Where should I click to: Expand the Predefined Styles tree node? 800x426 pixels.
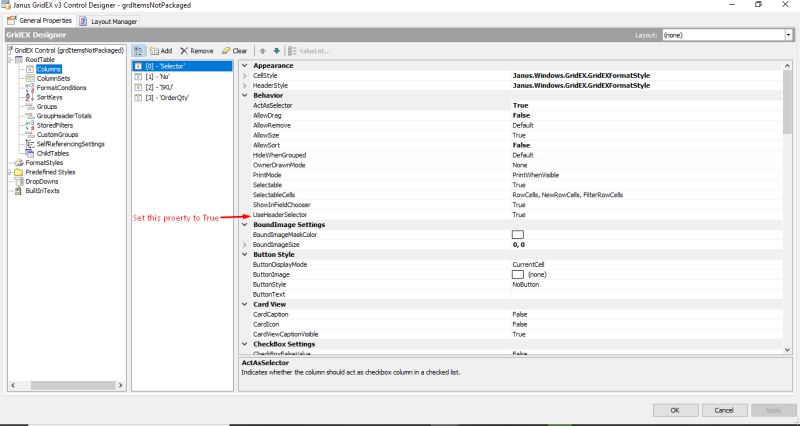pos(10,172)
